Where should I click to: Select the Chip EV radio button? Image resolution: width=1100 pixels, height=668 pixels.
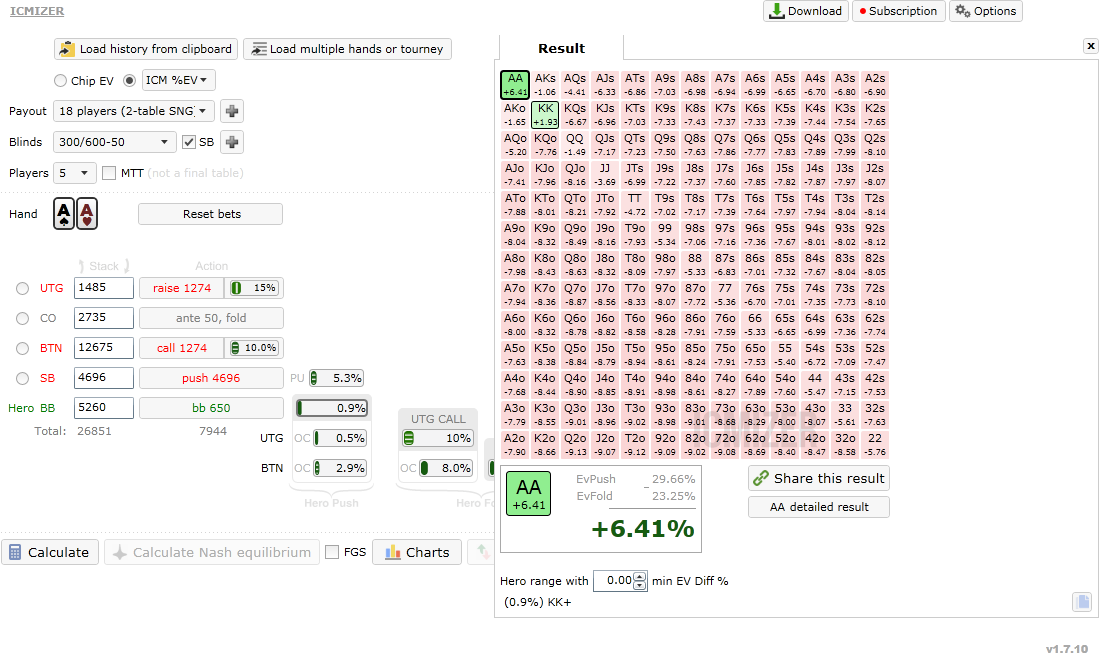(60, 81)
